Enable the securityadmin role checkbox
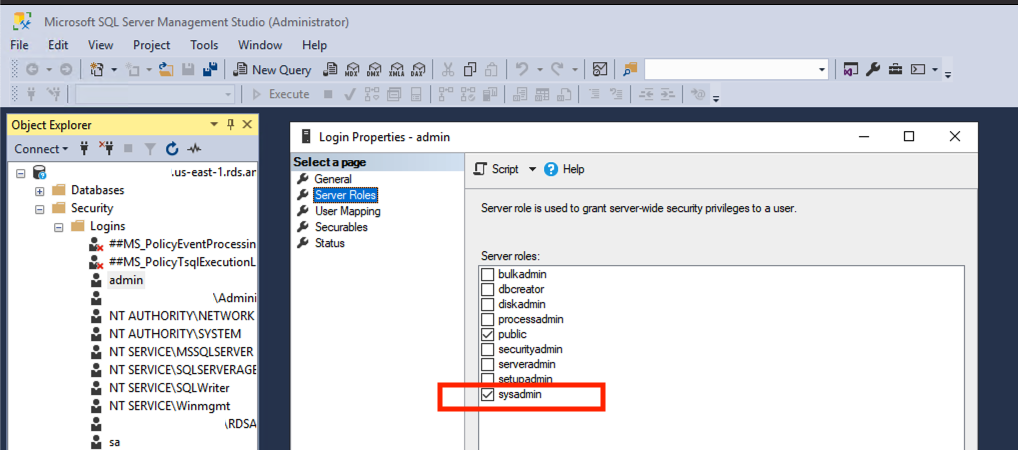 click(x=488, y=349)
